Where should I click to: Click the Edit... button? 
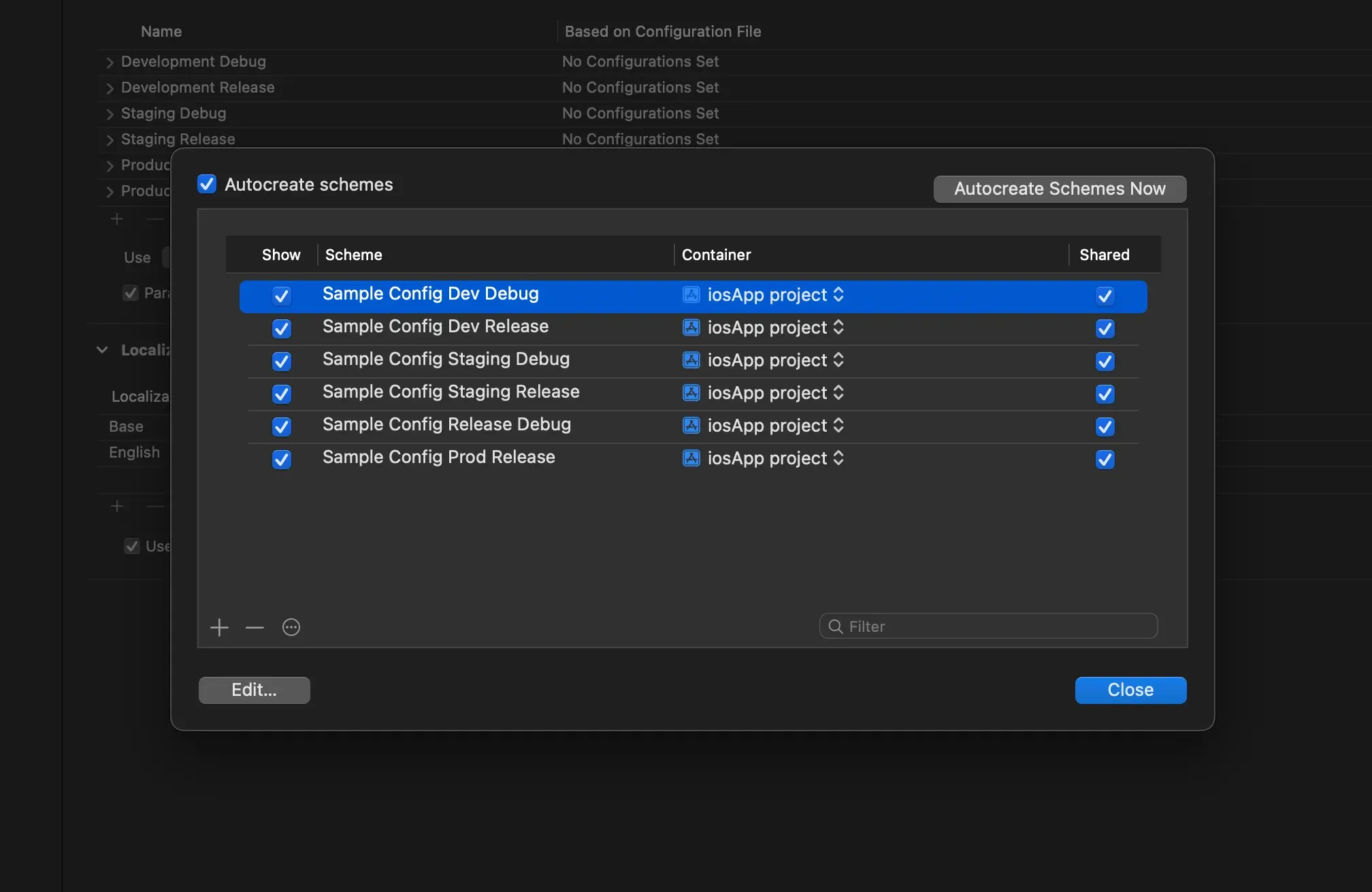point(254,690)
